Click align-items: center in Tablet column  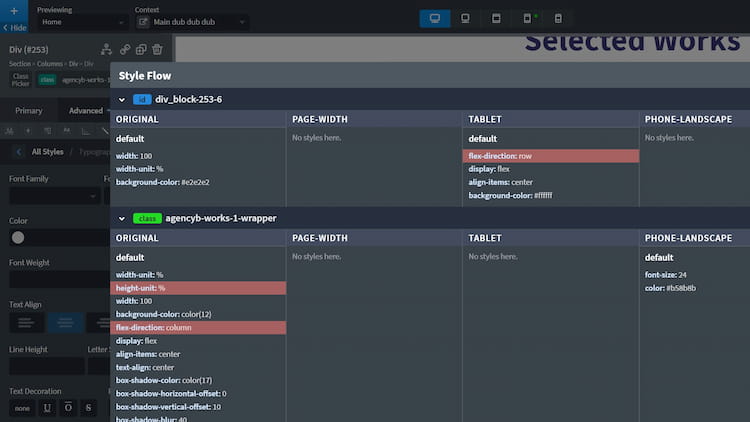click(500, 182)
